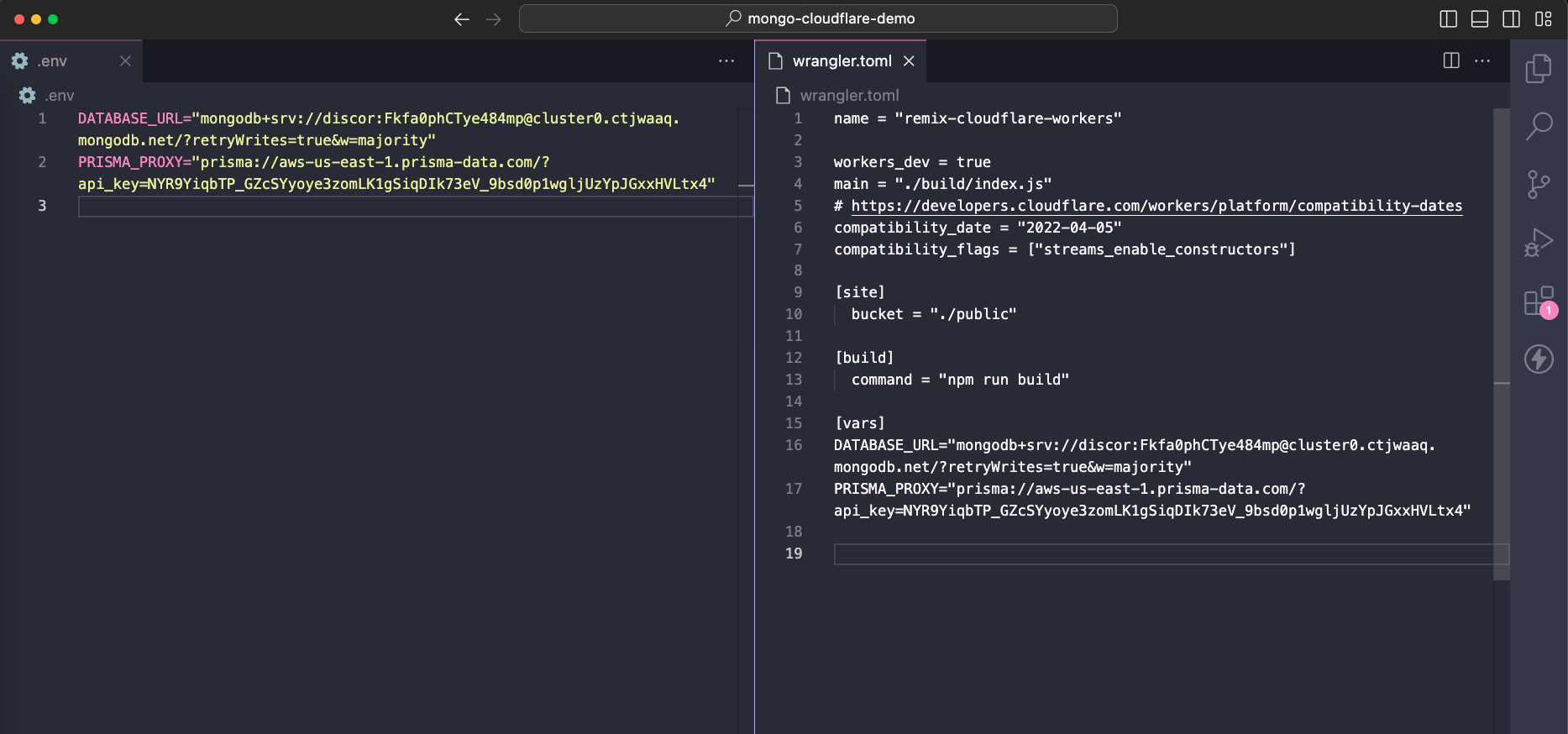The image size is (1568, 734).
Task: Open the Cloudflare compatibility-dates link
Action: point(1156,206)
